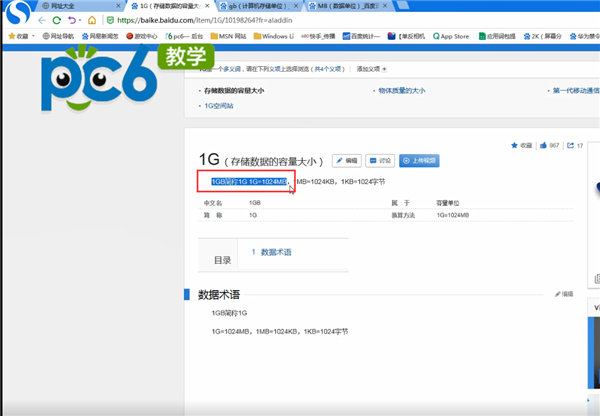600x416 pixels.
Task: Go to the browser home page icon
Action: [x=92, y=20]
